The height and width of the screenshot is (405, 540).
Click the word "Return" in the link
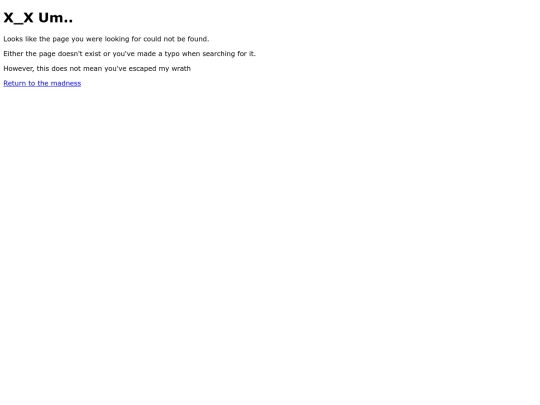tap(14, 83)
